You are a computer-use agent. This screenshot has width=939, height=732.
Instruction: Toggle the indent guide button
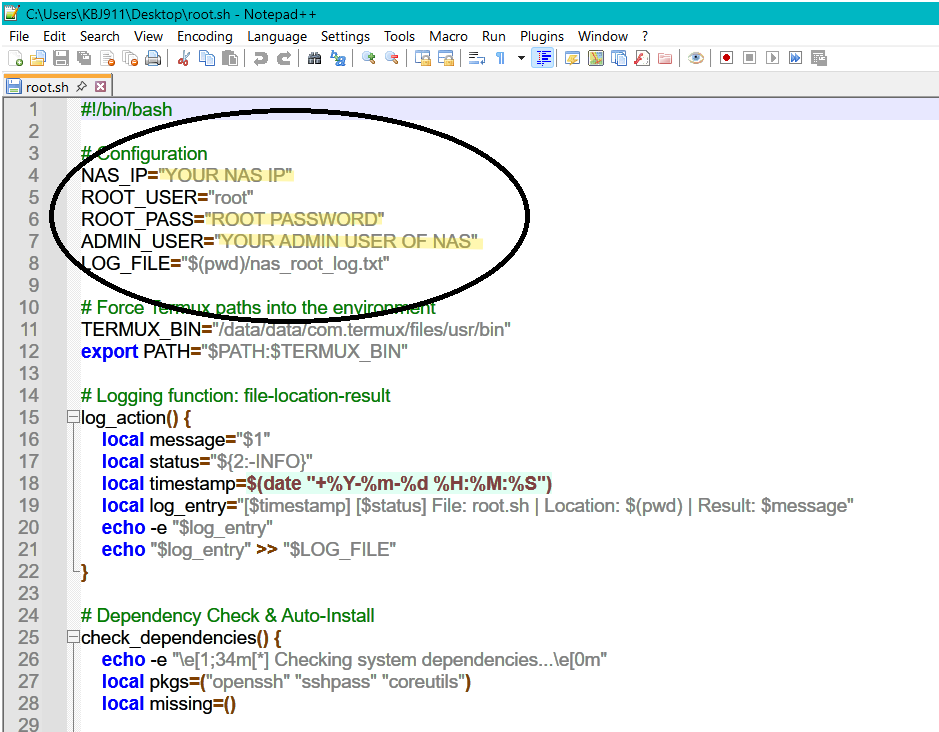click(x=543, y=59)
